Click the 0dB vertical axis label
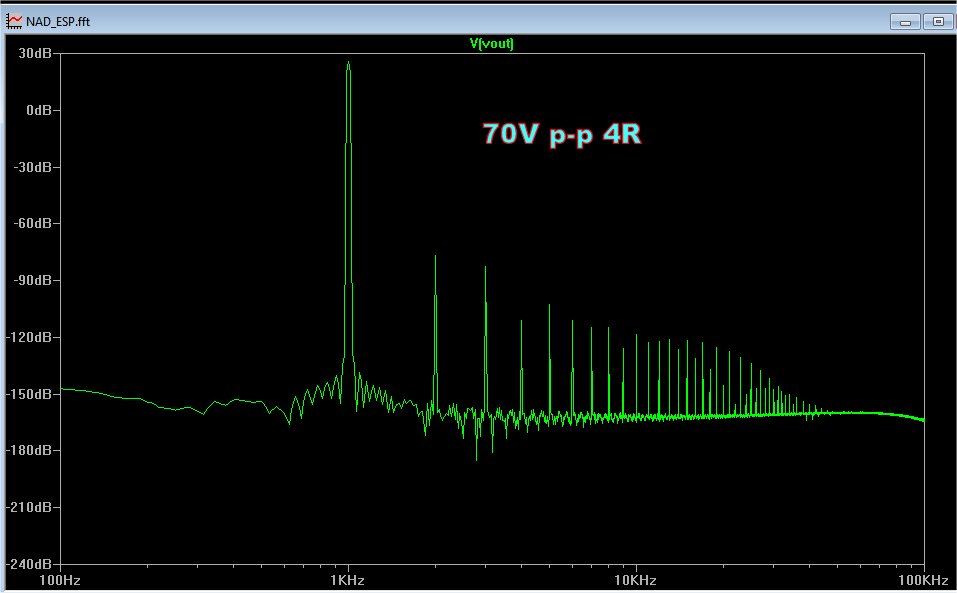 click(x=39, y=110)
